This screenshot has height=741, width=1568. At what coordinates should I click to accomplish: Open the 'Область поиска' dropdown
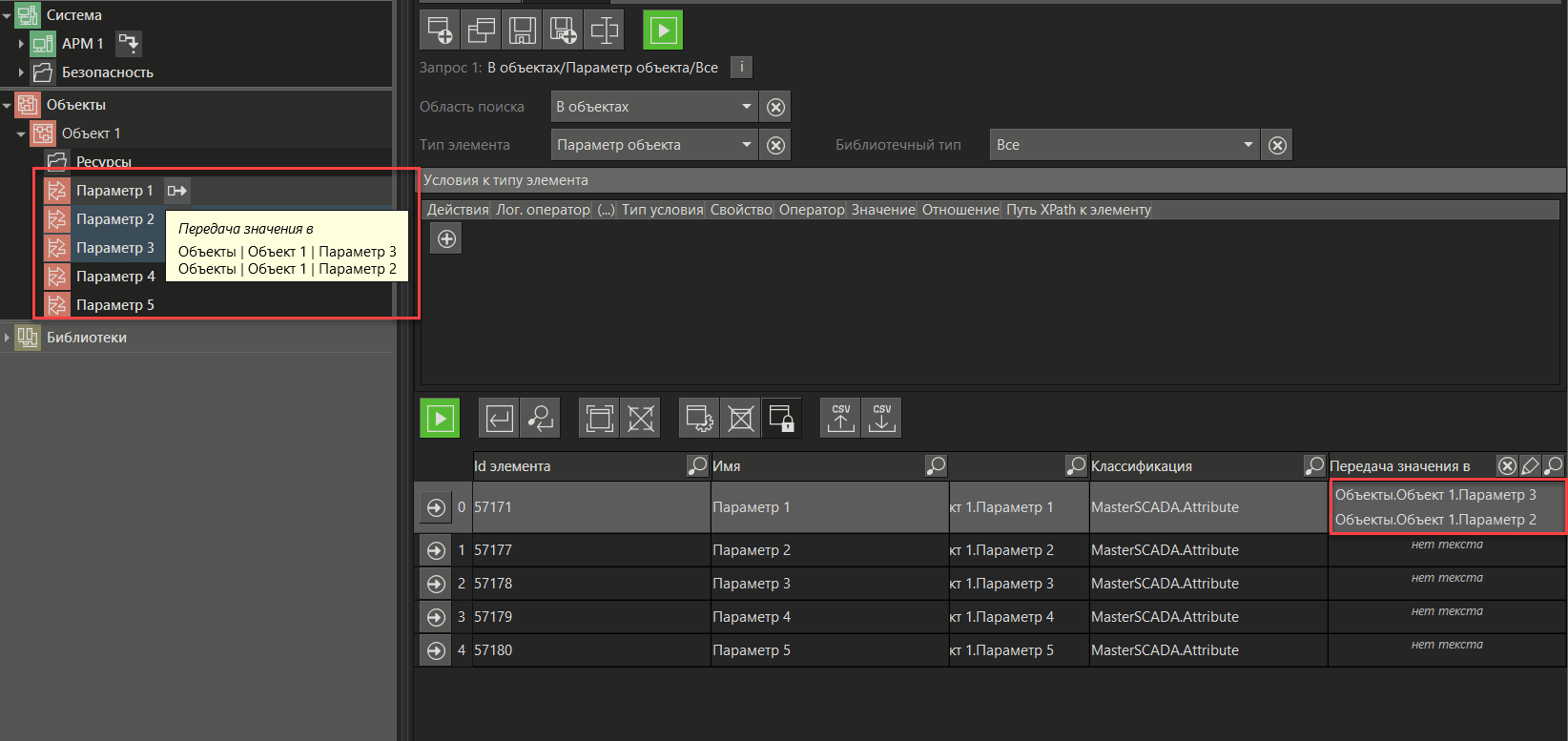pyautogui.click(x=653, y=107)
